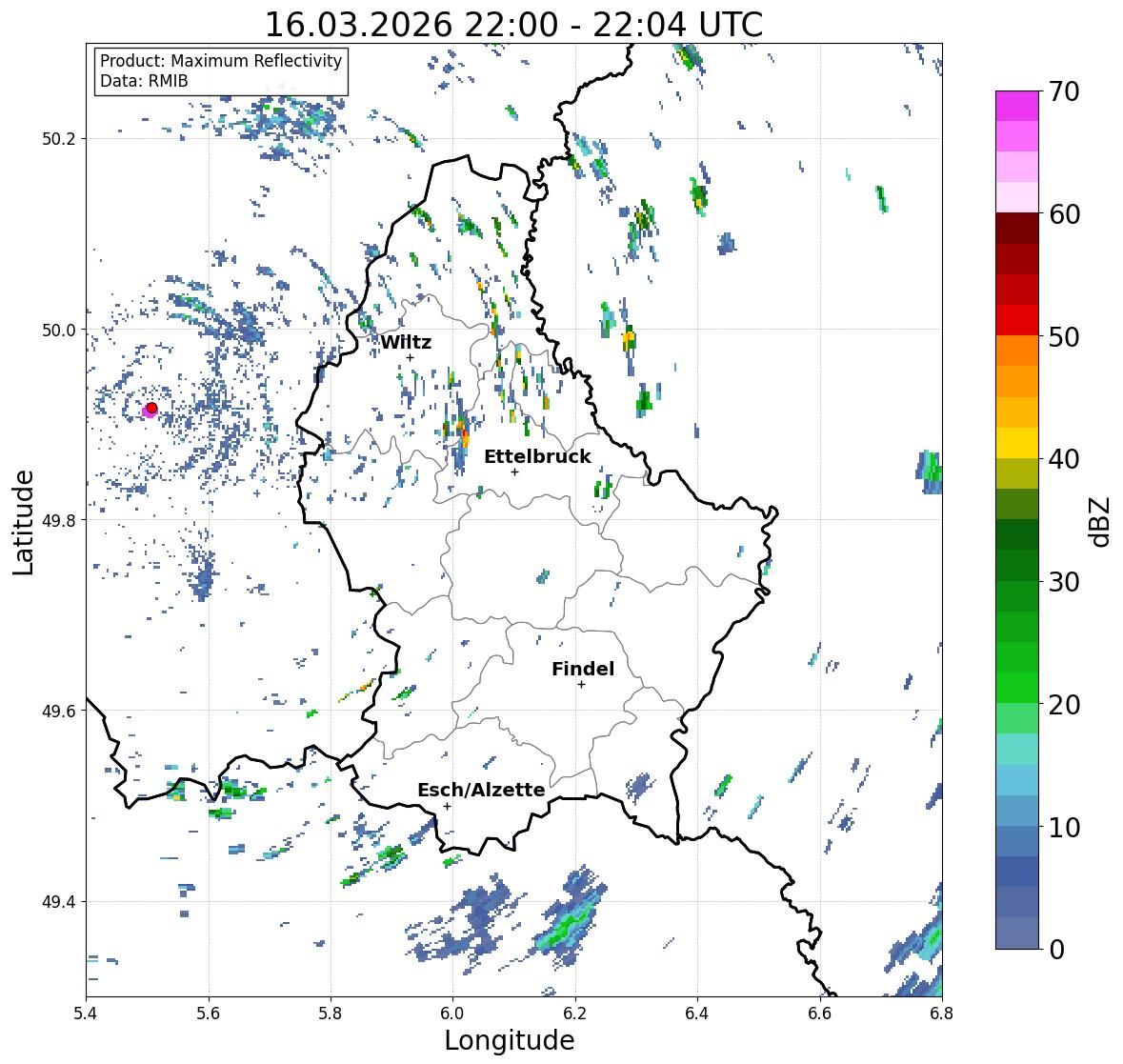The height and width of the screenshot is (1064, 1123).
Task: Click the Latitude axis label
Action: click(24, 522)
